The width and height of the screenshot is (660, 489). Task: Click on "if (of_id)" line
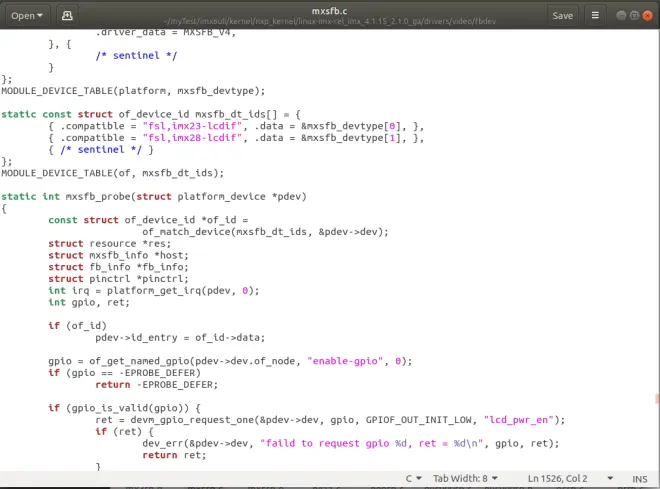coord(77,326)
